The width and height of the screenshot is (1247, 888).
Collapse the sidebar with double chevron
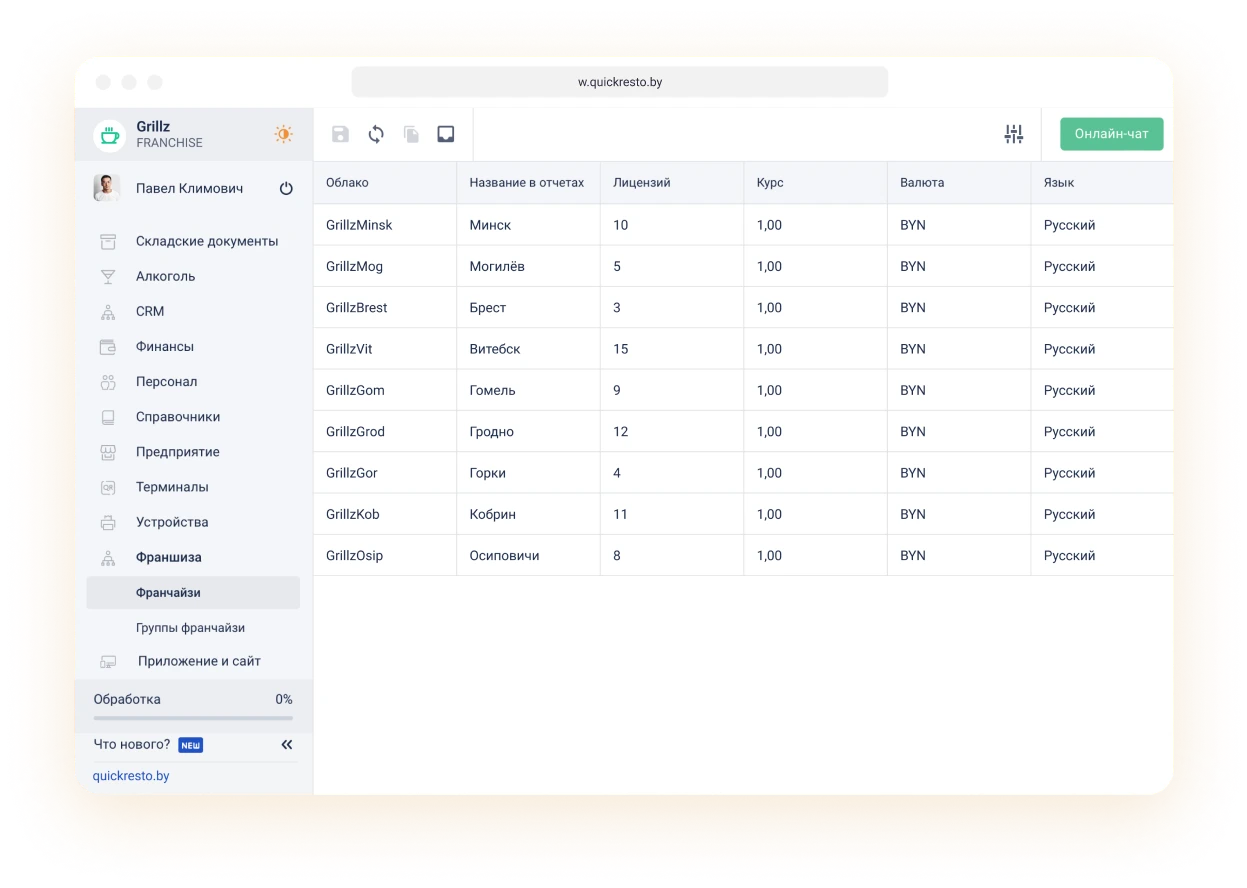(x=287, y=744)
